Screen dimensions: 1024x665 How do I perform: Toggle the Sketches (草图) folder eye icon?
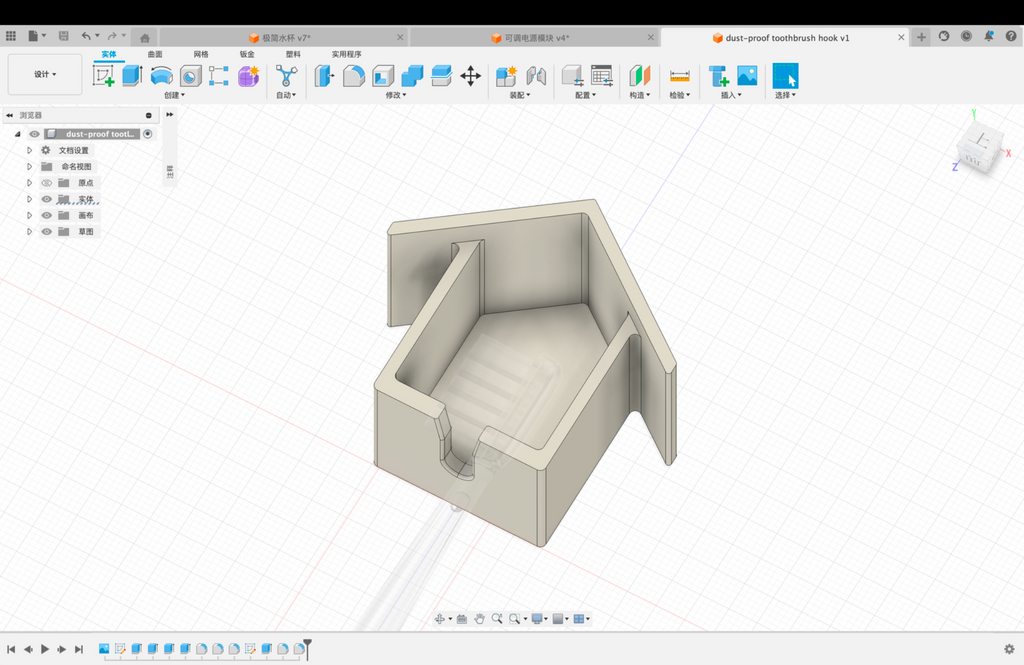[x=46, y=232]
